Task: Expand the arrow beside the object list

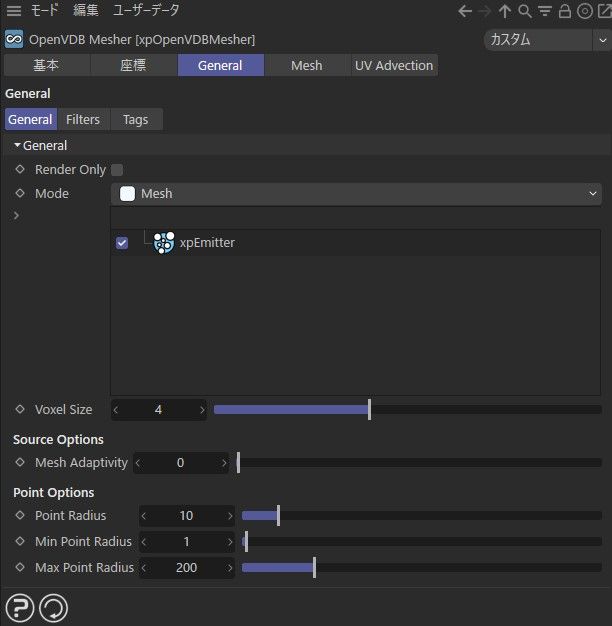Action: (16, 216)
